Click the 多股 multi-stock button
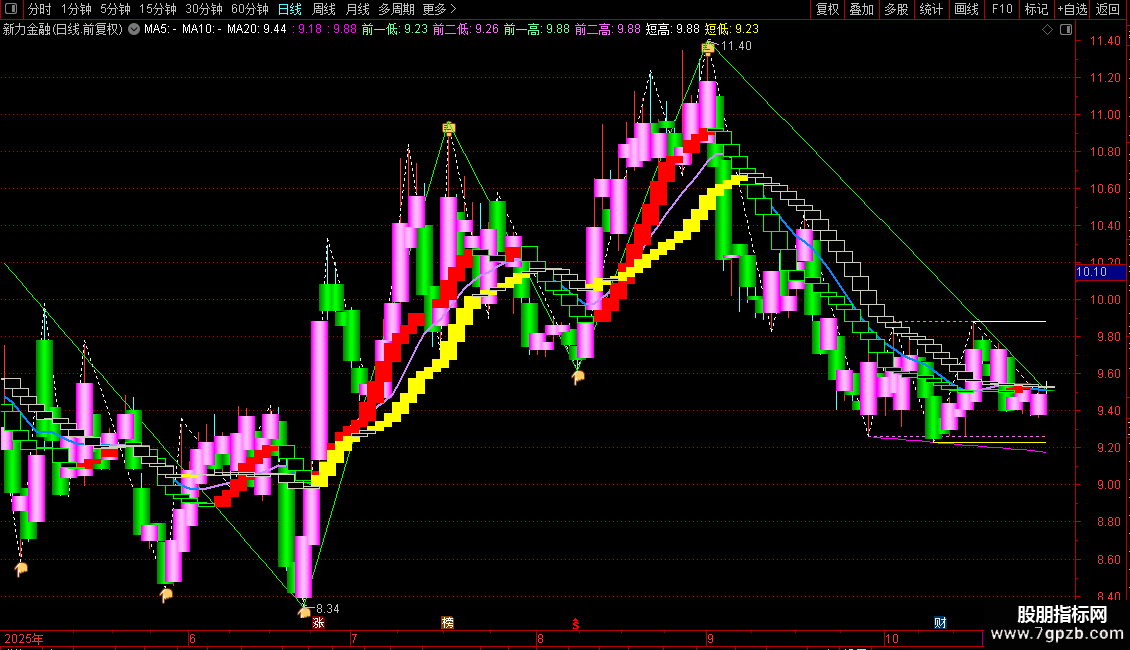 pos(896,9)
